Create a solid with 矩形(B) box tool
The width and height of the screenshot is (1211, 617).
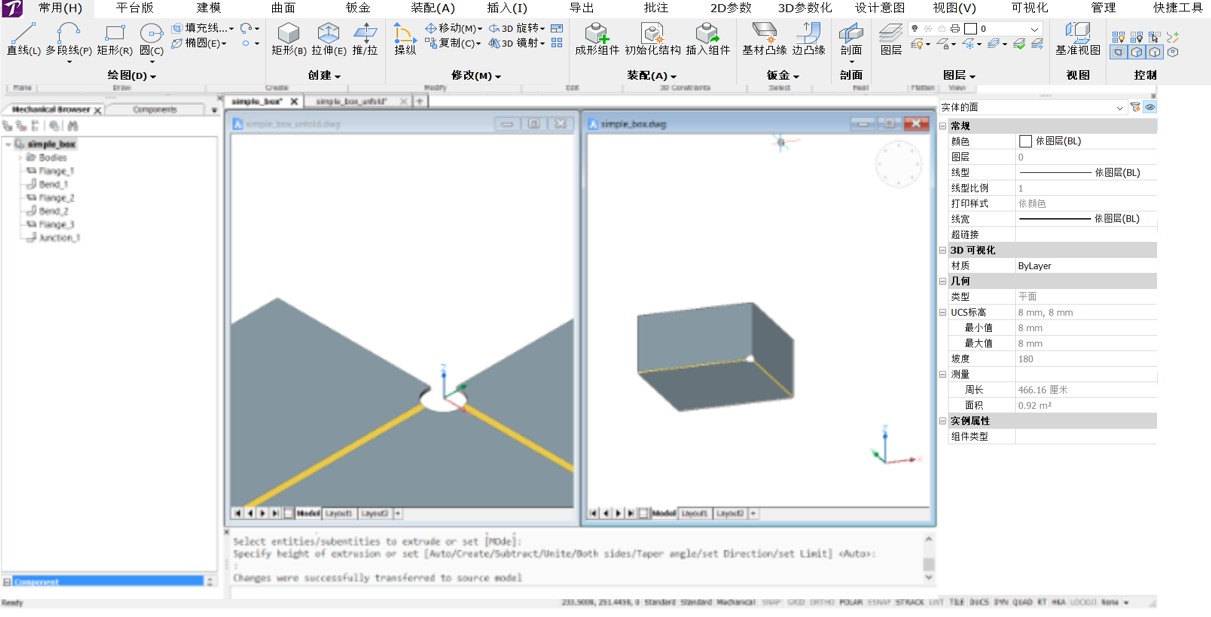click(x=289, y=40)
